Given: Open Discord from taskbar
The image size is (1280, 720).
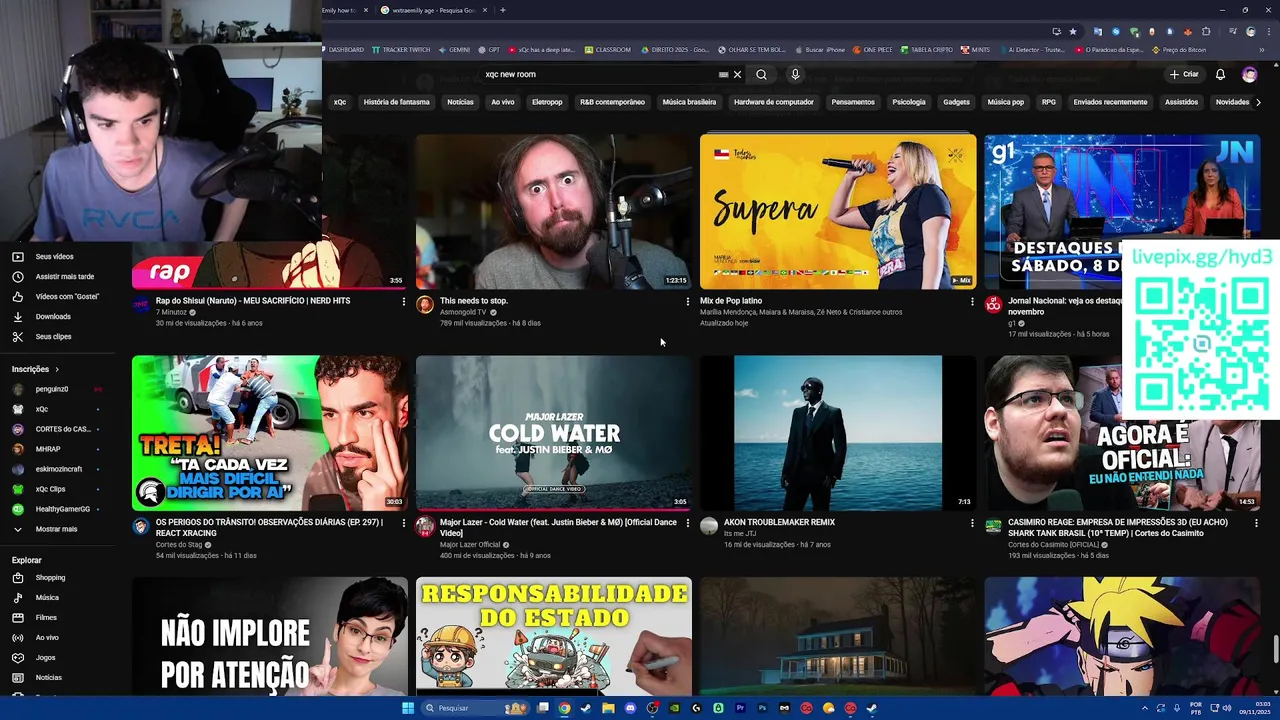Looking at the screenshot, I should coord(630,708).
